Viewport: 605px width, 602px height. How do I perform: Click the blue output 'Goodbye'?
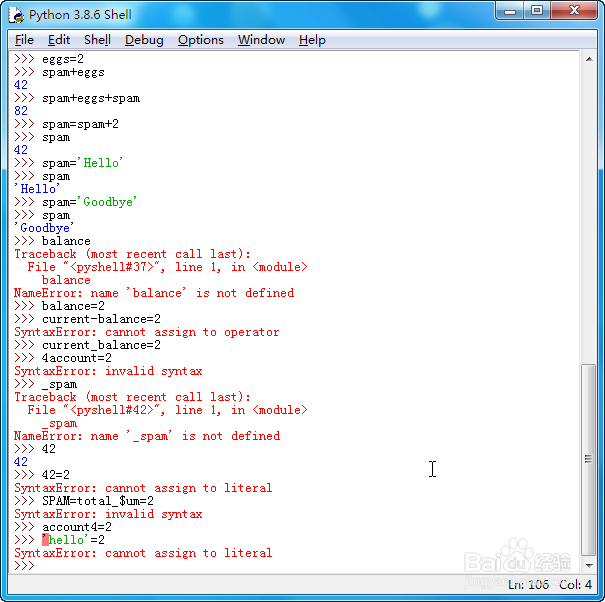click(x=44, y=228)
